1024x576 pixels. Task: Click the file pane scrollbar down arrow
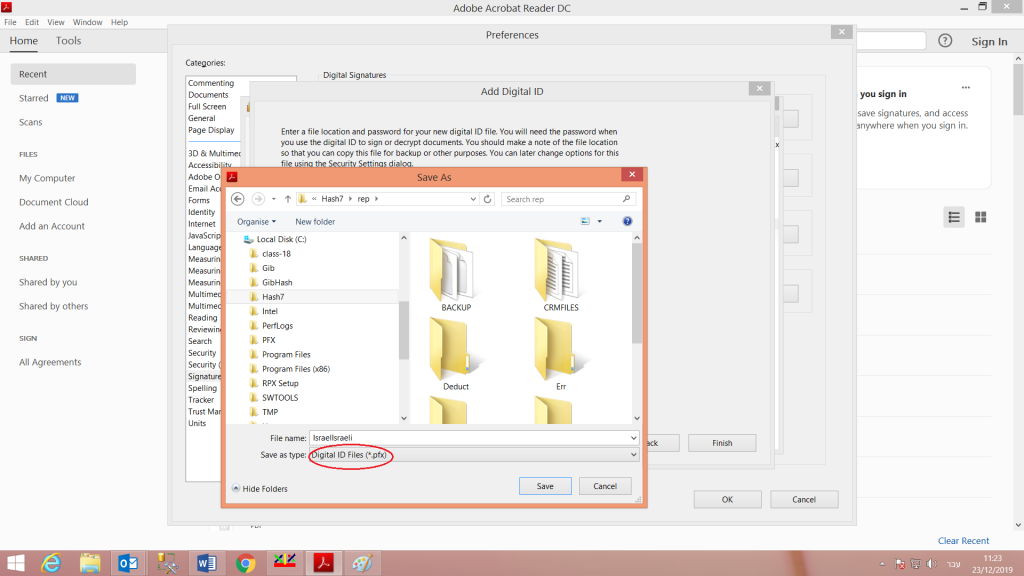coord(637,419)
